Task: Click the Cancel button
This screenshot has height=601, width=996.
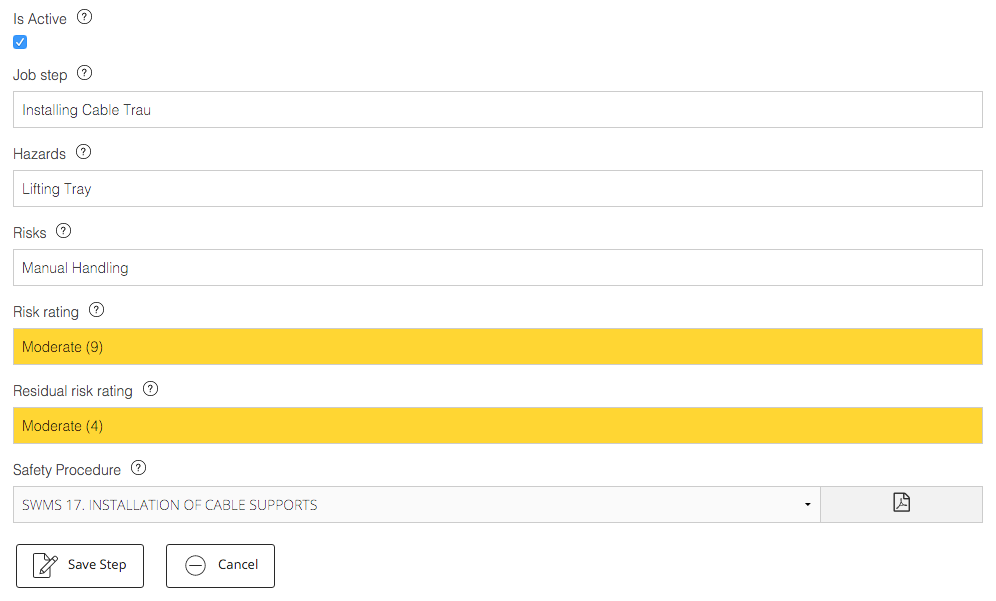Action: coord(220,565)
